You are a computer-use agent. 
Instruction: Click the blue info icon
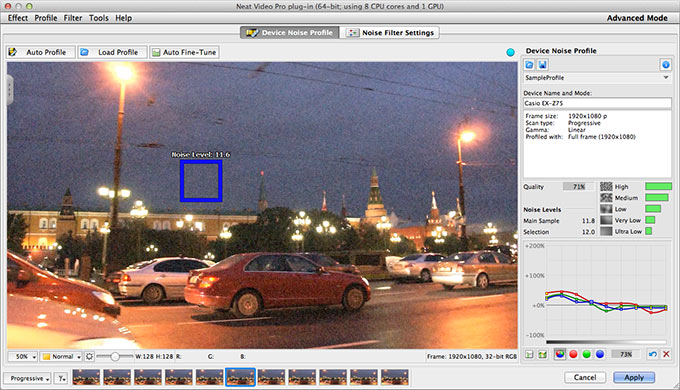pos(666,65)
